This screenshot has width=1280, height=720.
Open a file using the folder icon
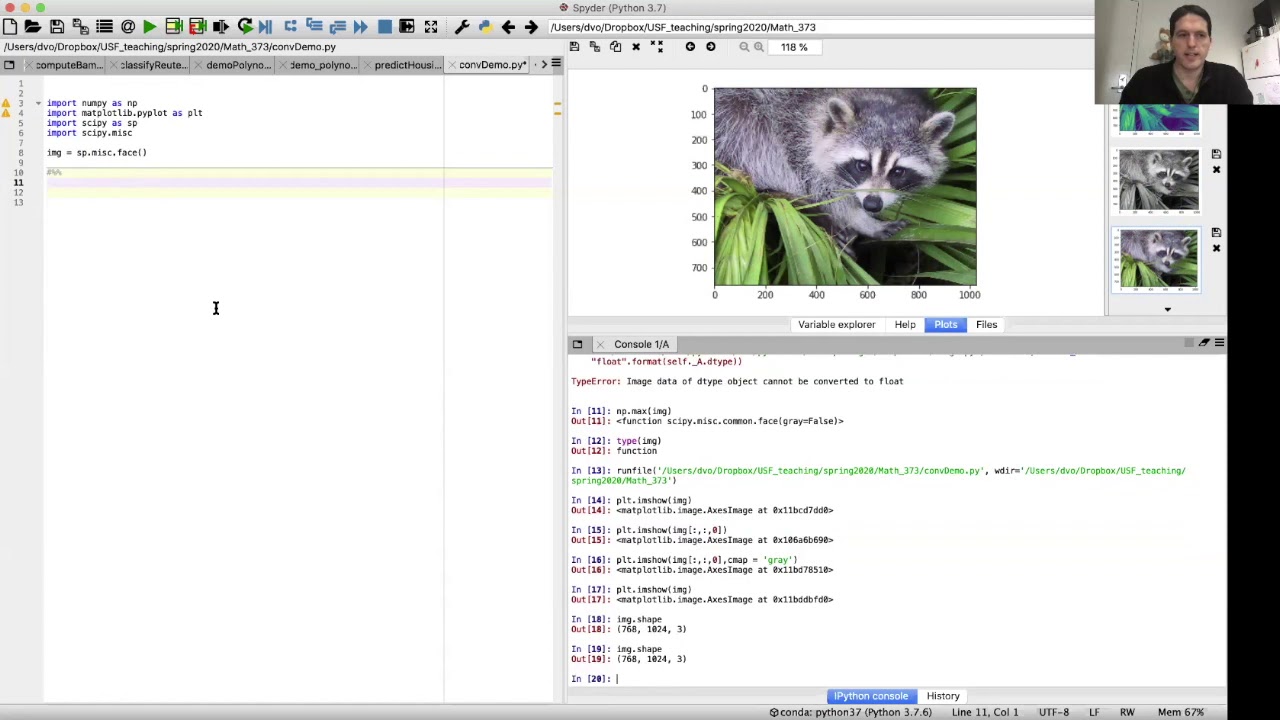[x=33, y=27]
